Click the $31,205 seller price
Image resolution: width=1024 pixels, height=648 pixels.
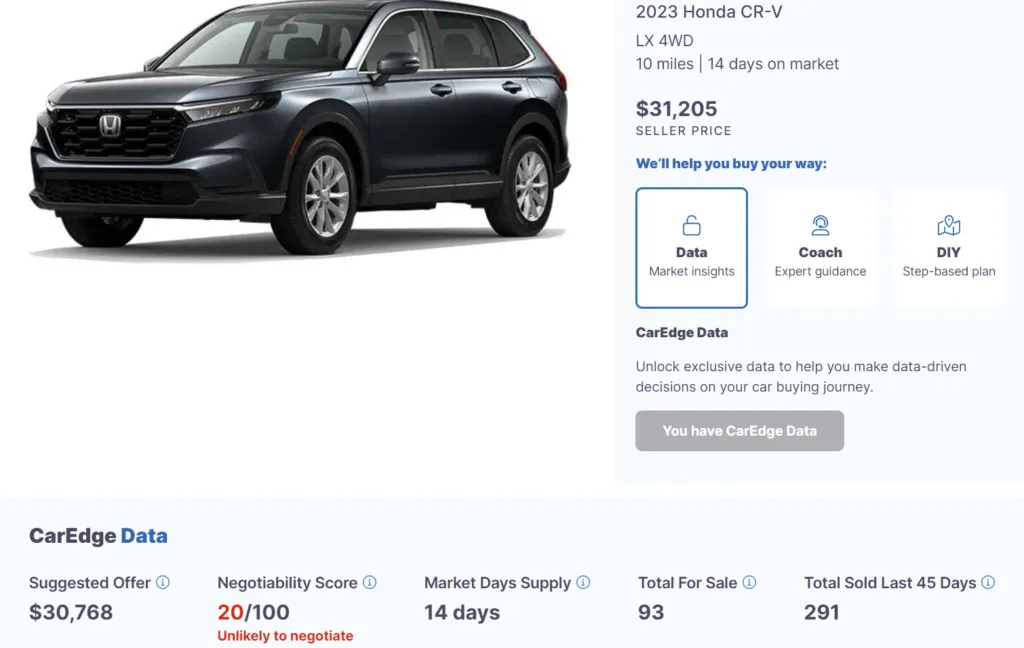pyautogui.click(x=677, y=109)
